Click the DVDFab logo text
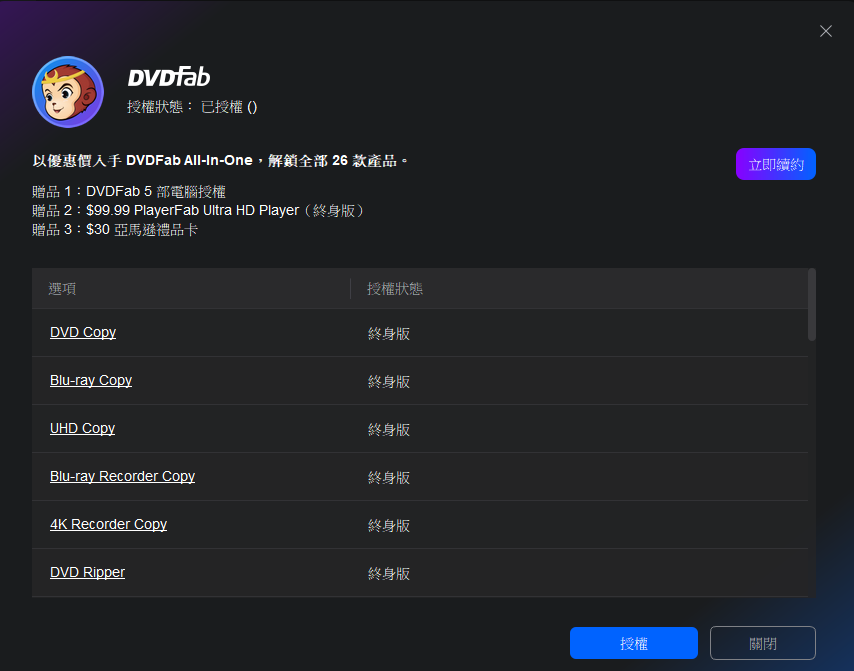This screenshot has width=854, height=671. pos(169,77)
